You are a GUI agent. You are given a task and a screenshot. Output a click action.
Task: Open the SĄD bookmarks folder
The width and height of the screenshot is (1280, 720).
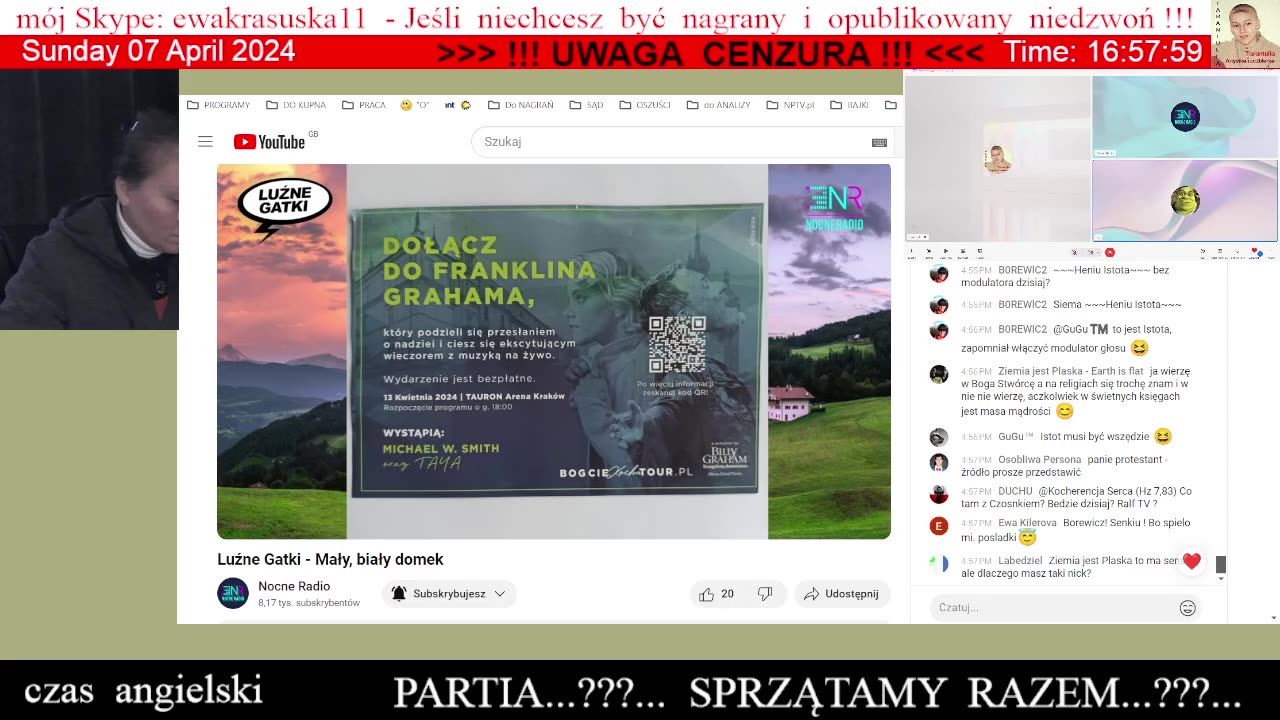tap(586, 105)
